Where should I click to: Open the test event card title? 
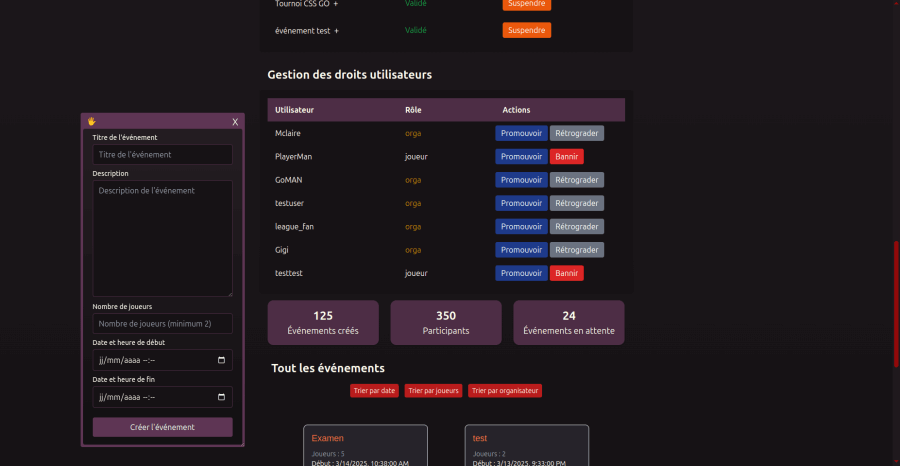click(480, 438)
